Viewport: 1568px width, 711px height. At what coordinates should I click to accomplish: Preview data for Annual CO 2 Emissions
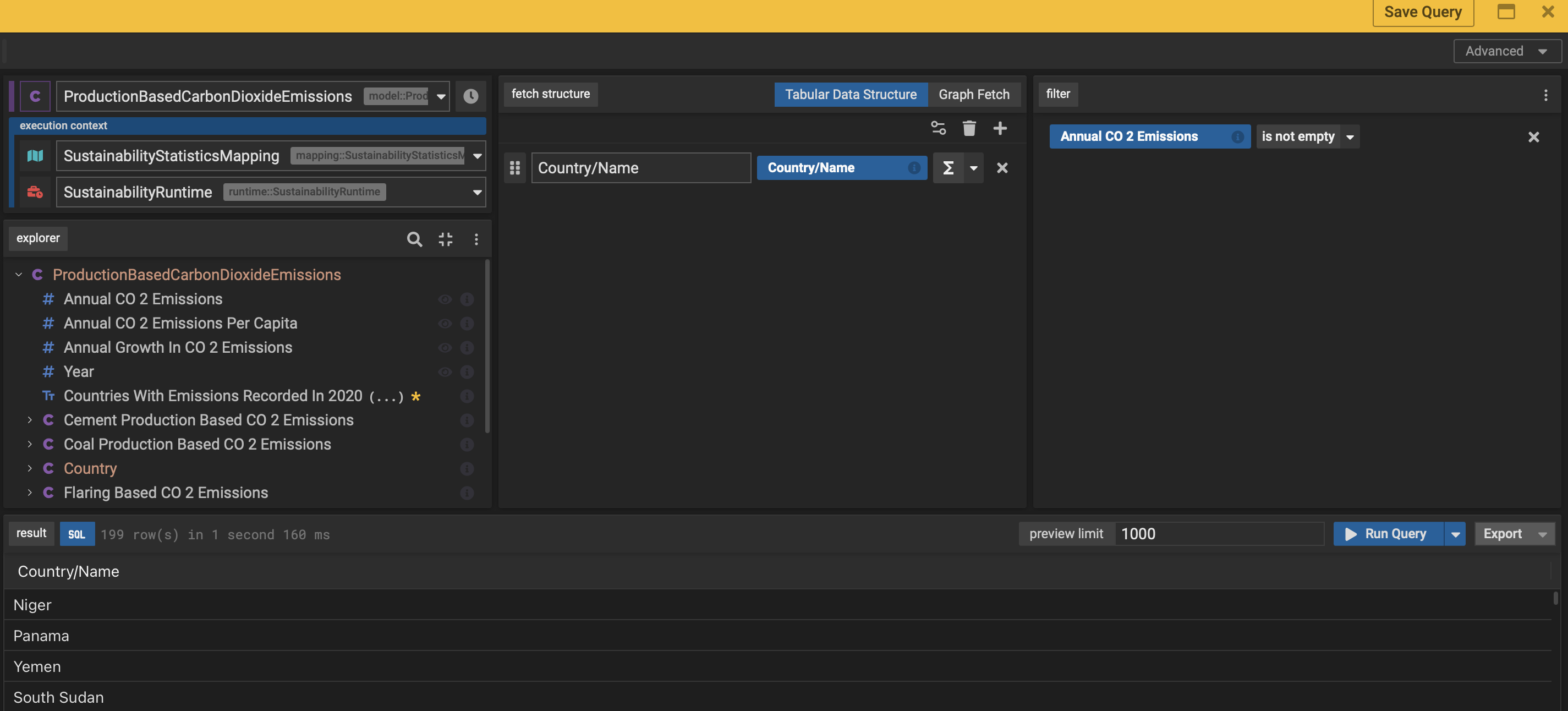pos(445,299)
